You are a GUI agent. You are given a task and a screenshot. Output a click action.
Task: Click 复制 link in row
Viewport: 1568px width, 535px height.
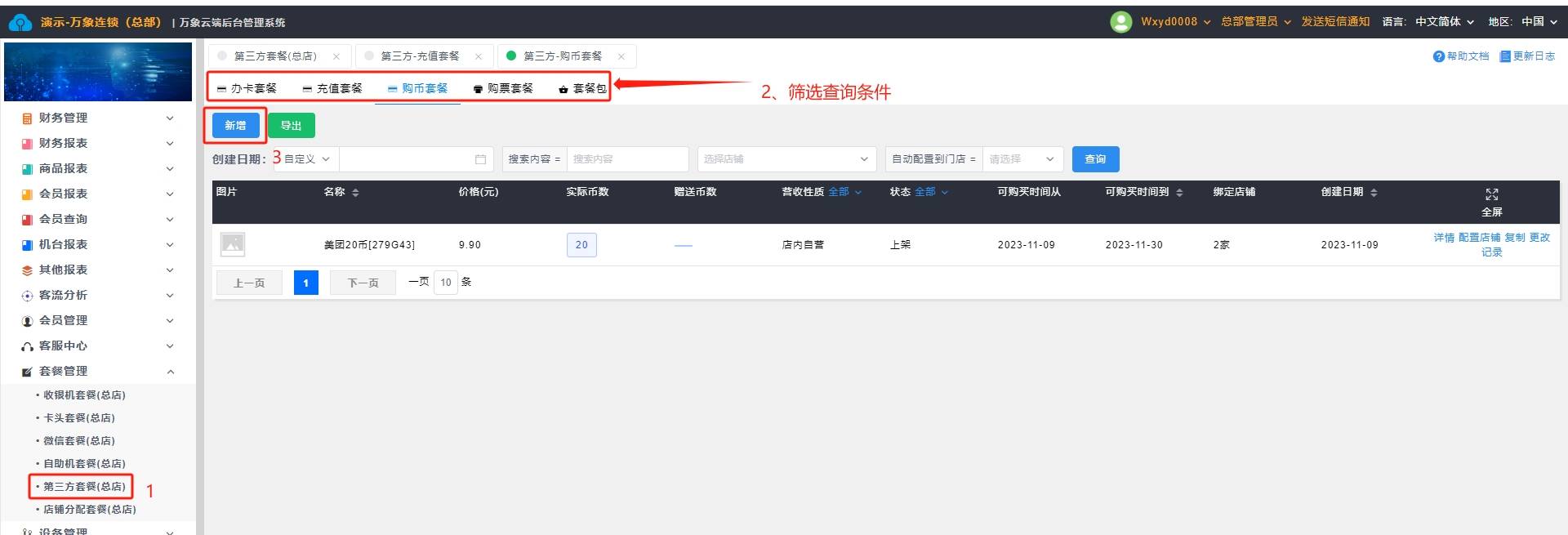[x=1515, y=238]
